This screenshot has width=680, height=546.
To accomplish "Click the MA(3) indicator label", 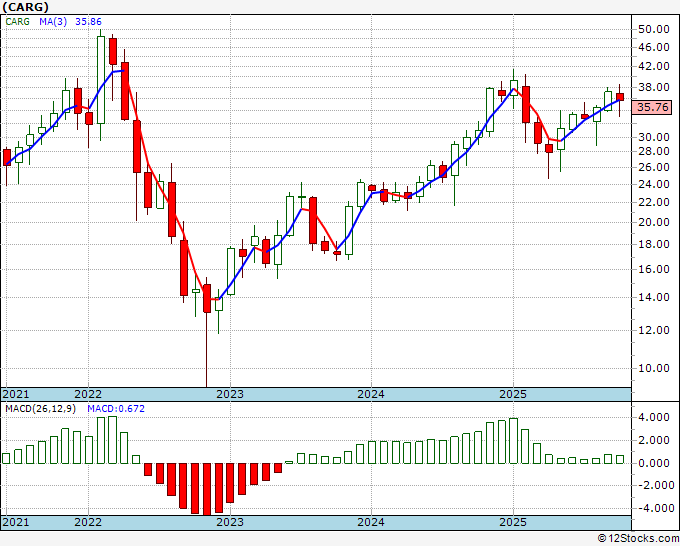I will 53,22.
